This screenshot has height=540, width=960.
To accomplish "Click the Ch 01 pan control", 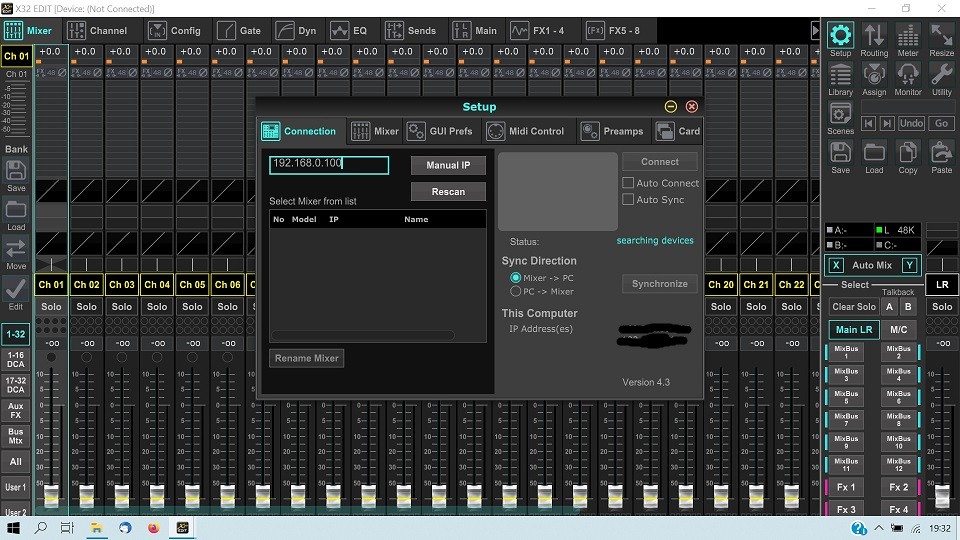I will pos(51,264).
